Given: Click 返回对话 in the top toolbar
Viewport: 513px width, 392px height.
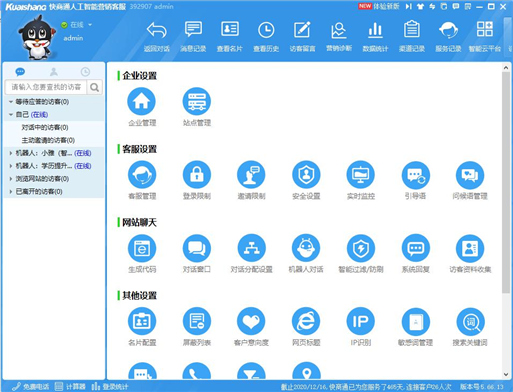Looking at the screenshot, I should [x=157, y=37].
